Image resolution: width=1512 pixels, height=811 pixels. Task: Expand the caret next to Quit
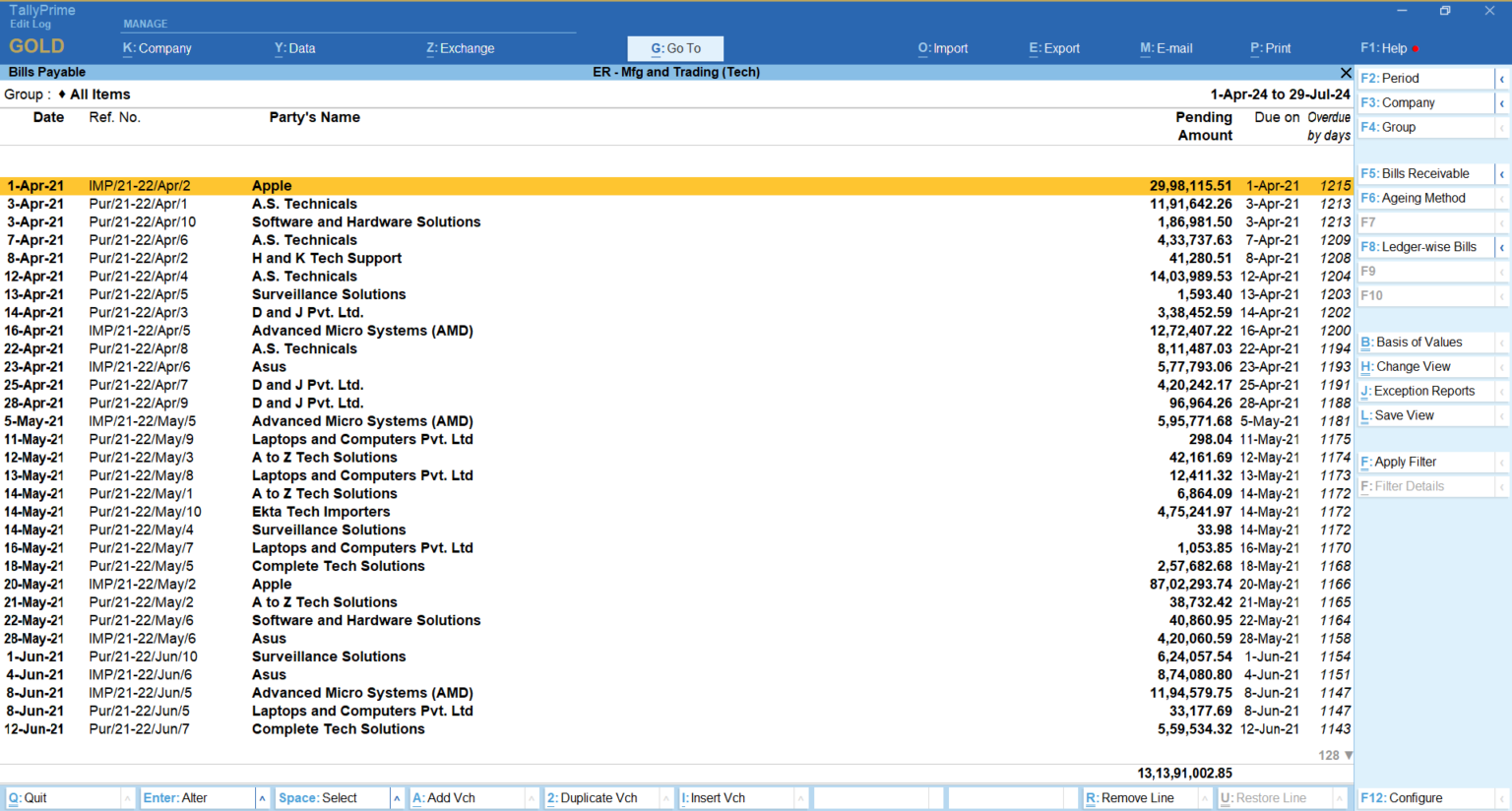coord(129,797)
